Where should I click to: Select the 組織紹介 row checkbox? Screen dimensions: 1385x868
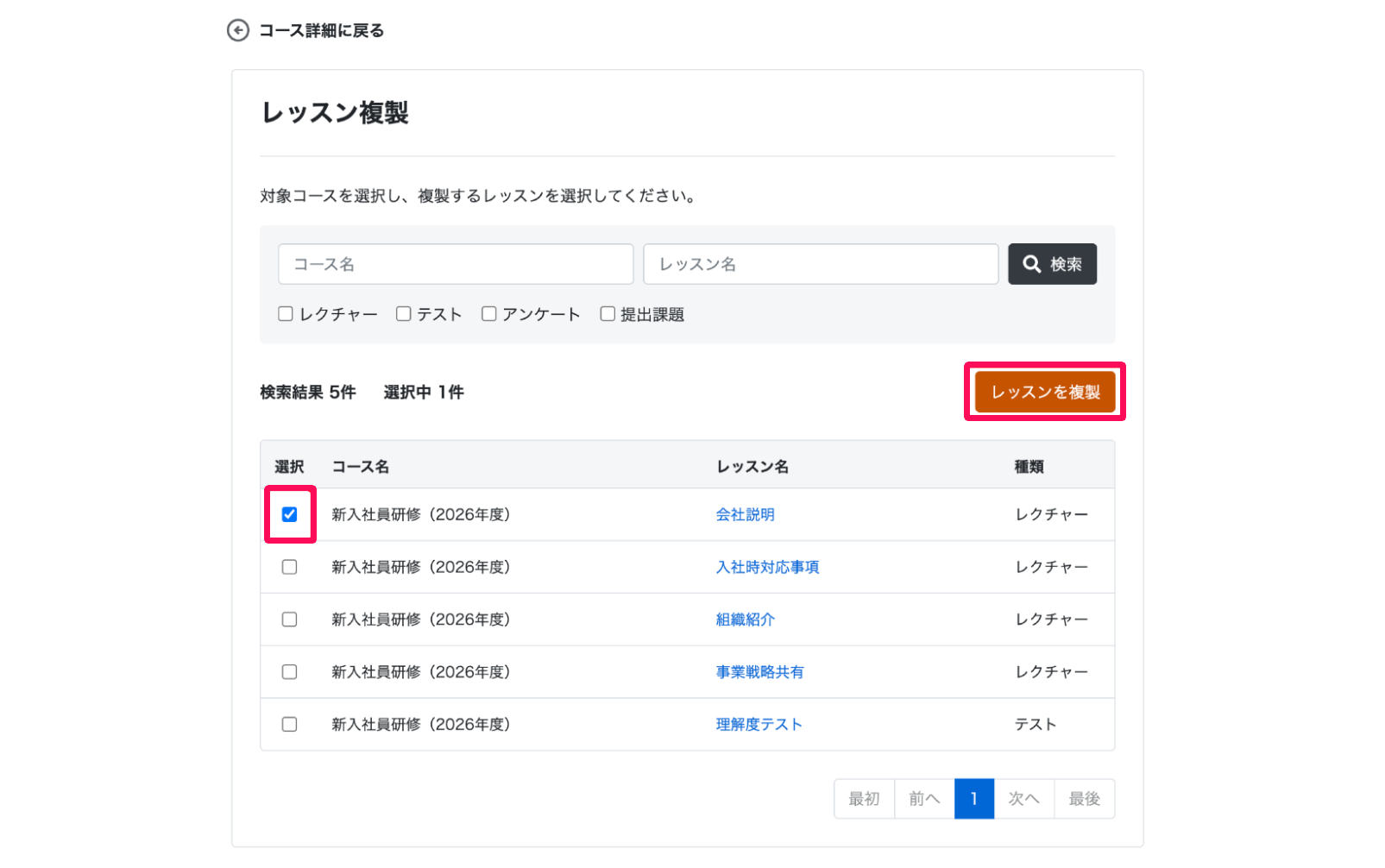tap(290, 620)
